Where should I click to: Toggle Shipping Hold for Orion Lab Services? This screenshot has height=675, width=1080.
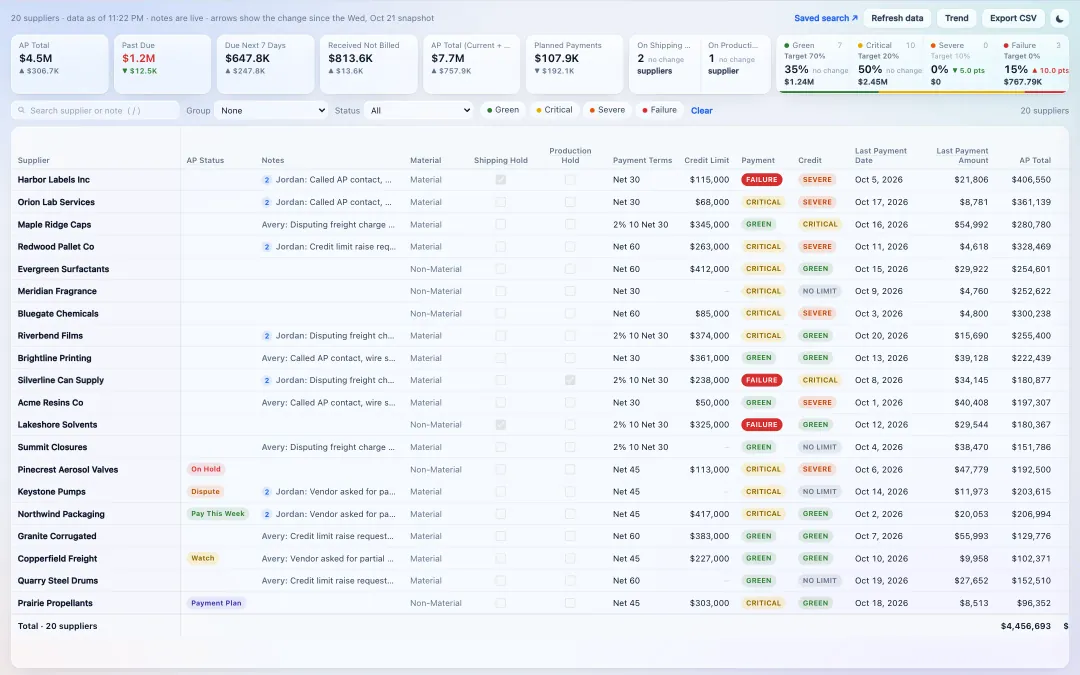click(x=501, y=202)
